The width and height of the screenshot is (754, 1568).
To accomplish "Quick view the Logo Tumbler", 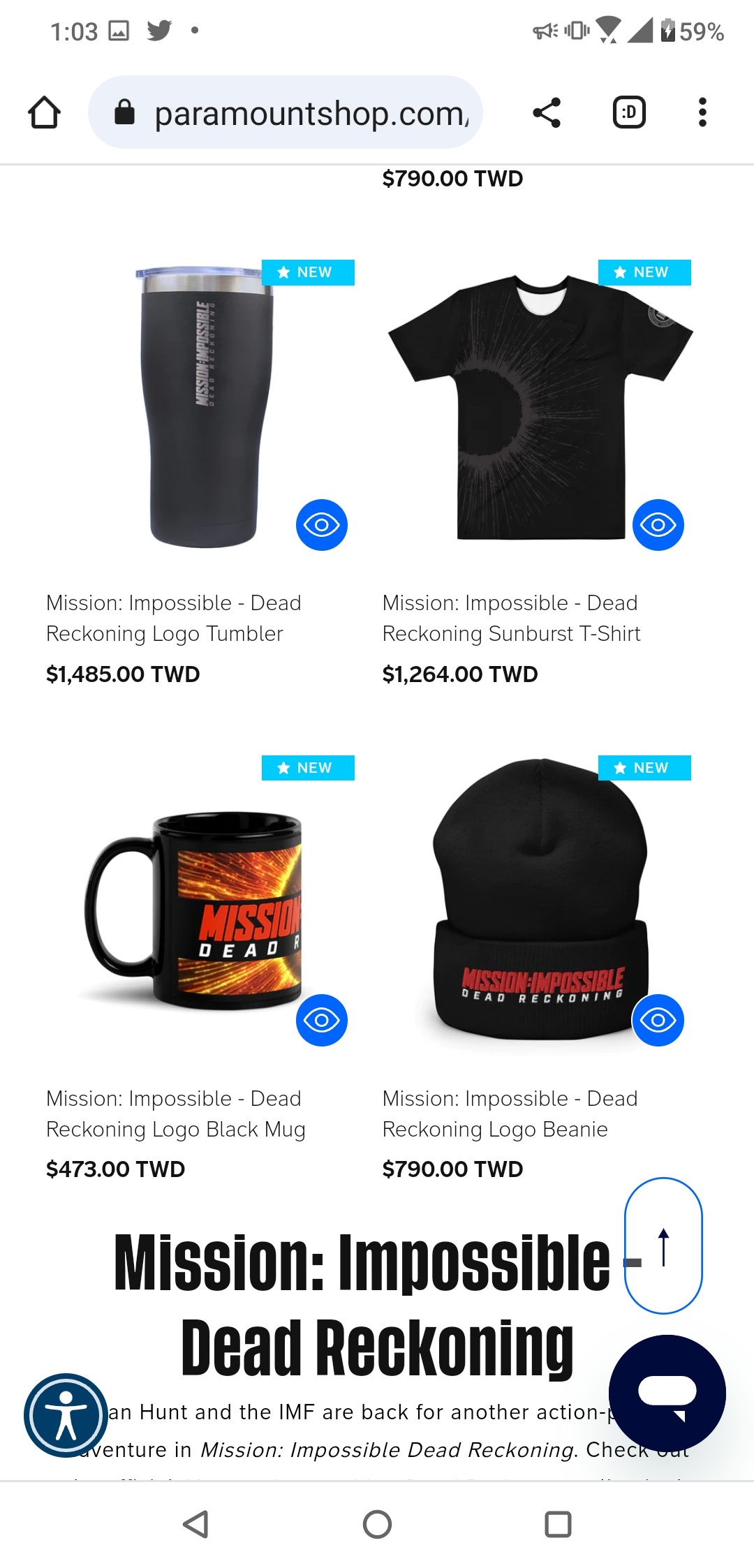I will [x=322, y=525].
